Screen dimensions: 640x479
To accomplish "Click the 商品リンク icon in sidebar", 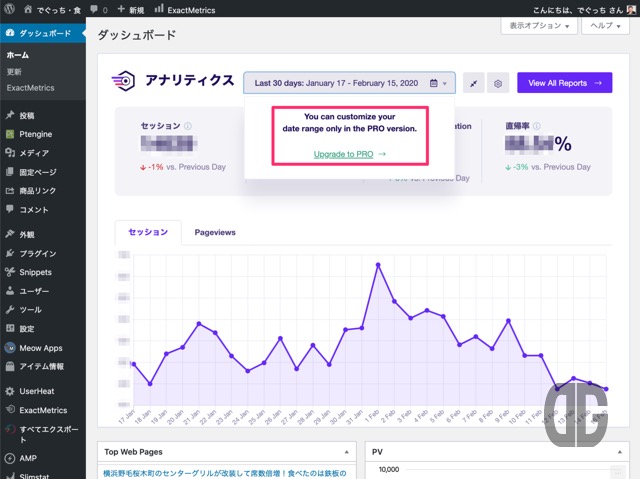I will tap(10, 191).
